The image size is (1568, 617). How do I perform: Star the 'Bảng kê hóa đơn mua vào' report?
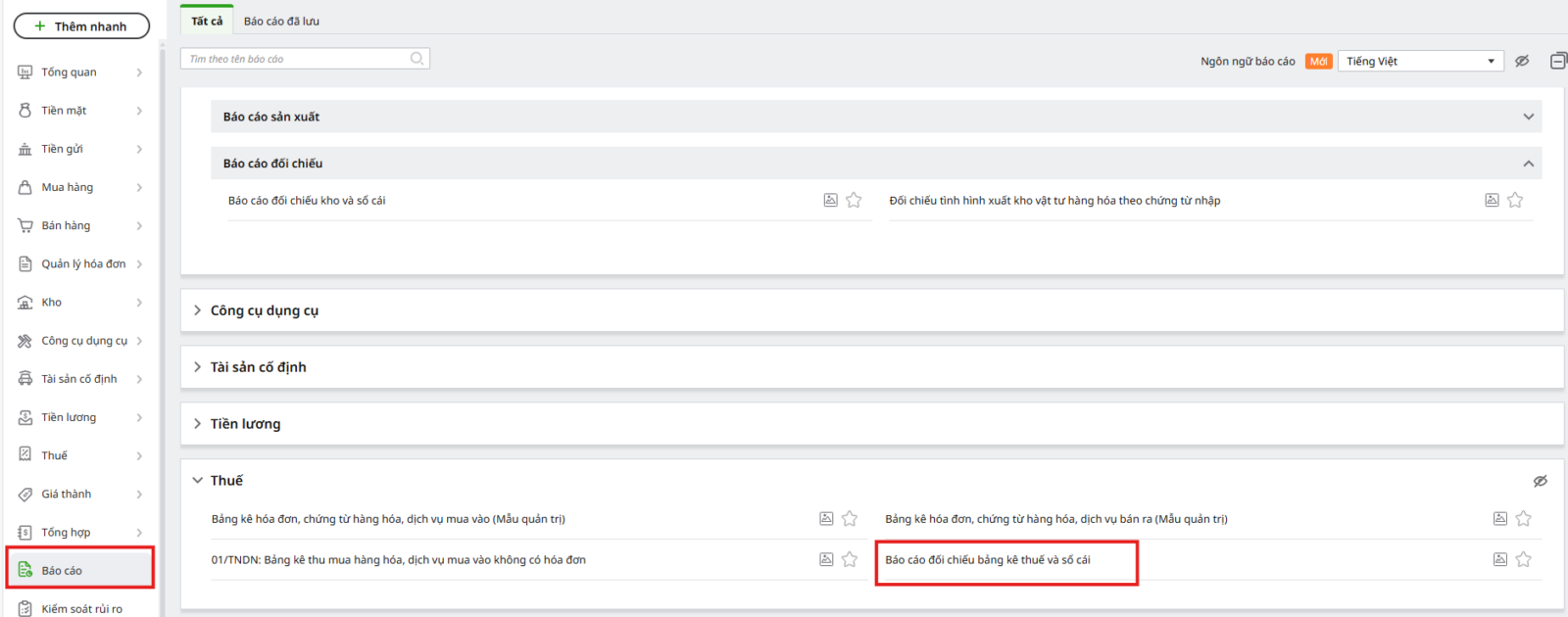tap(850, 519)
